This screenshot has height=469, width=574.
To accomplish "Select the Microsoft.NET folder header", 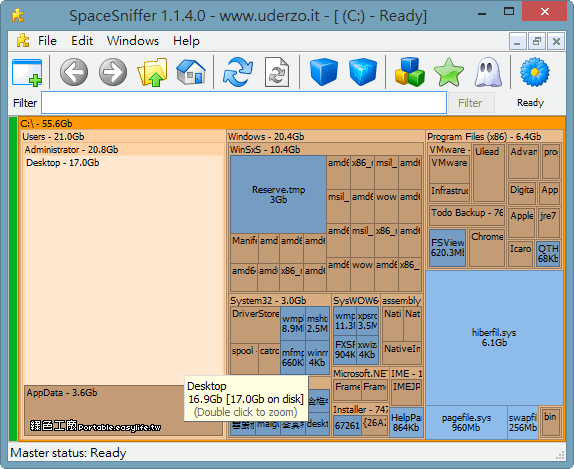I will click(360, 373).
